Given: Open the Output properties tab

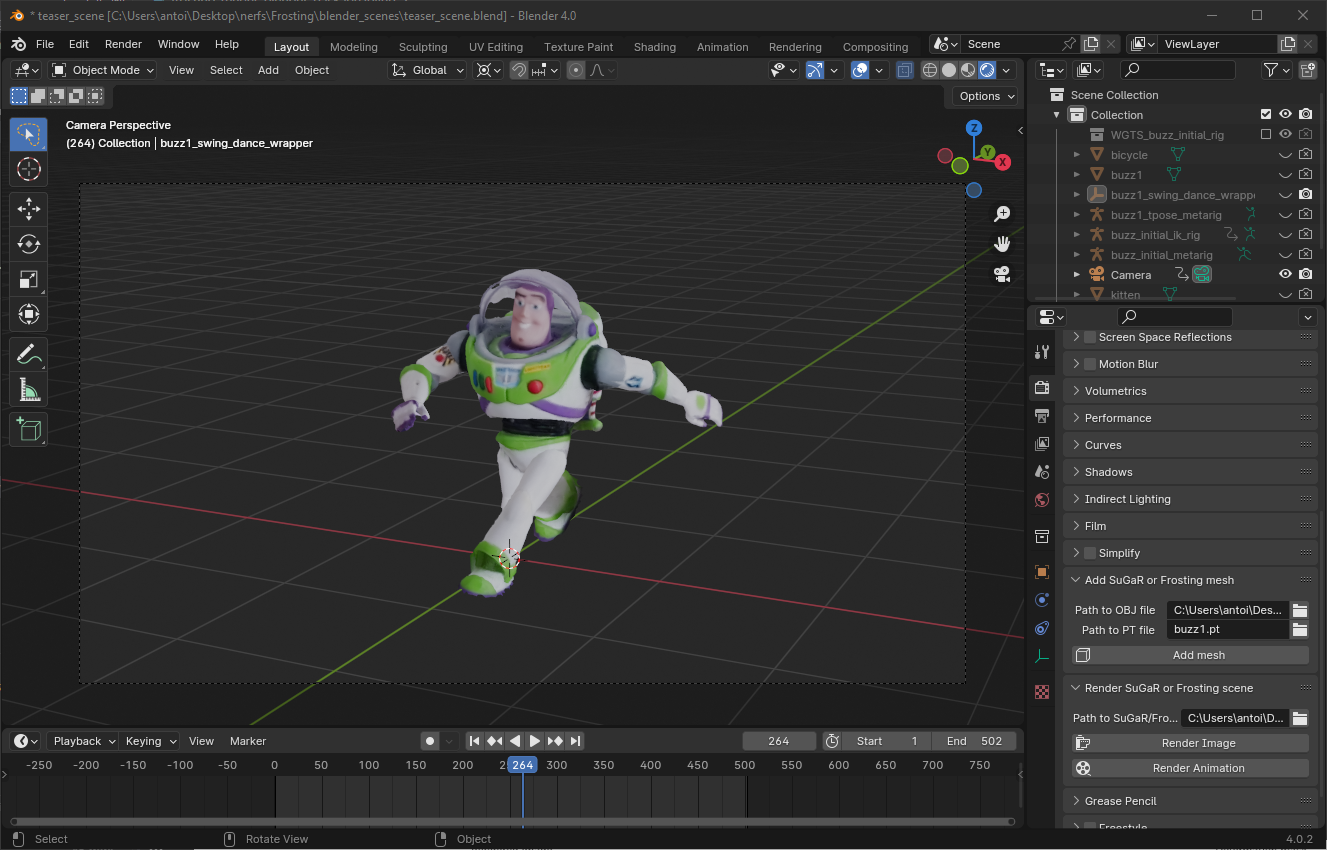Looking at the screenshot, I should pos(1042,416).
